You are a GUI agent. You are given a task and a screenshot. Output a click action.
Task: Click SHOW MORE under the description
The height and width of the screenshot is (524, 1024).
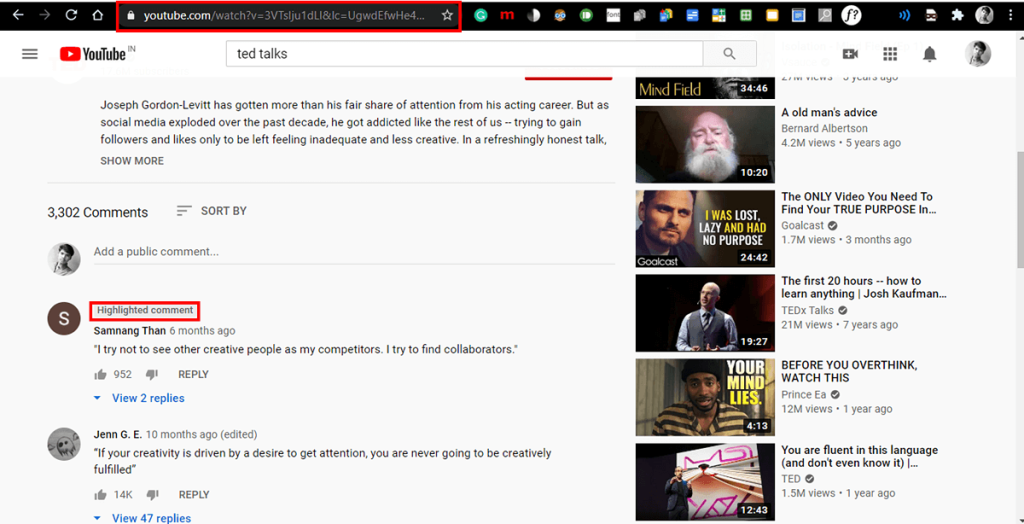pyautogui.click(x=132, y=161)
